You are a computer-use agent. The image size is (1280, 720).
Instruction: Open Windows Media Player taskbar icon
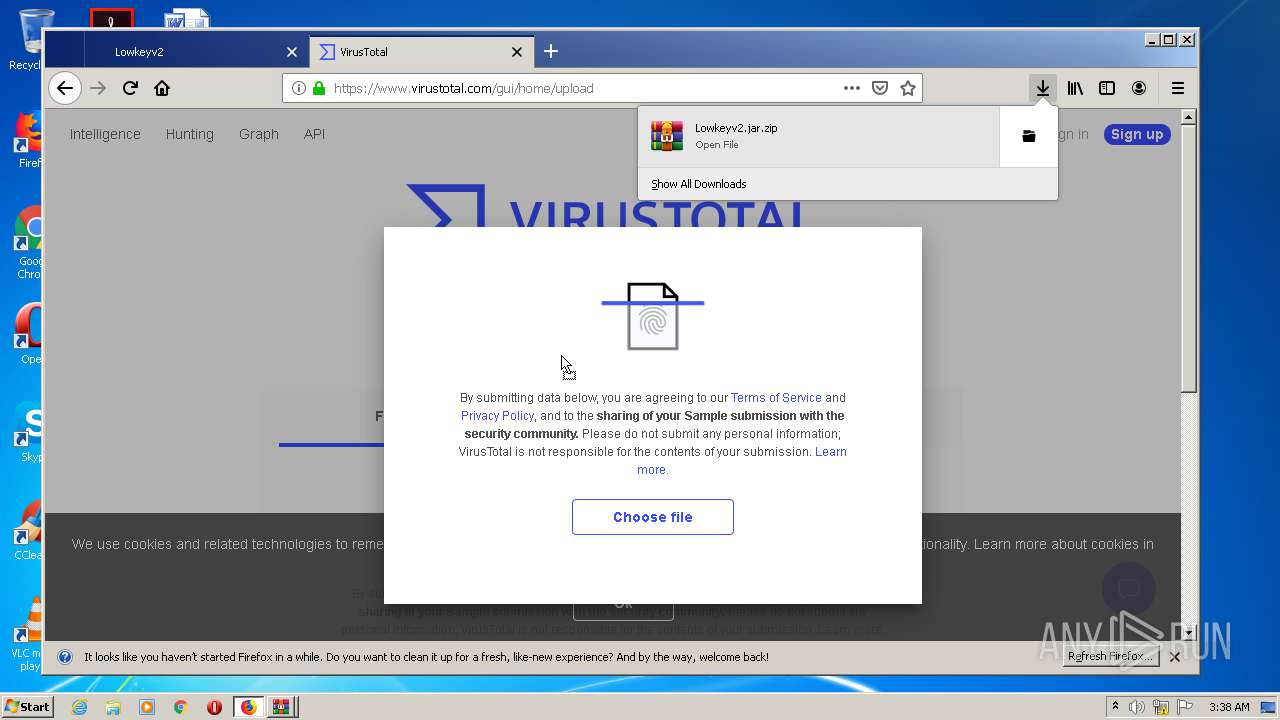point(147,707)
